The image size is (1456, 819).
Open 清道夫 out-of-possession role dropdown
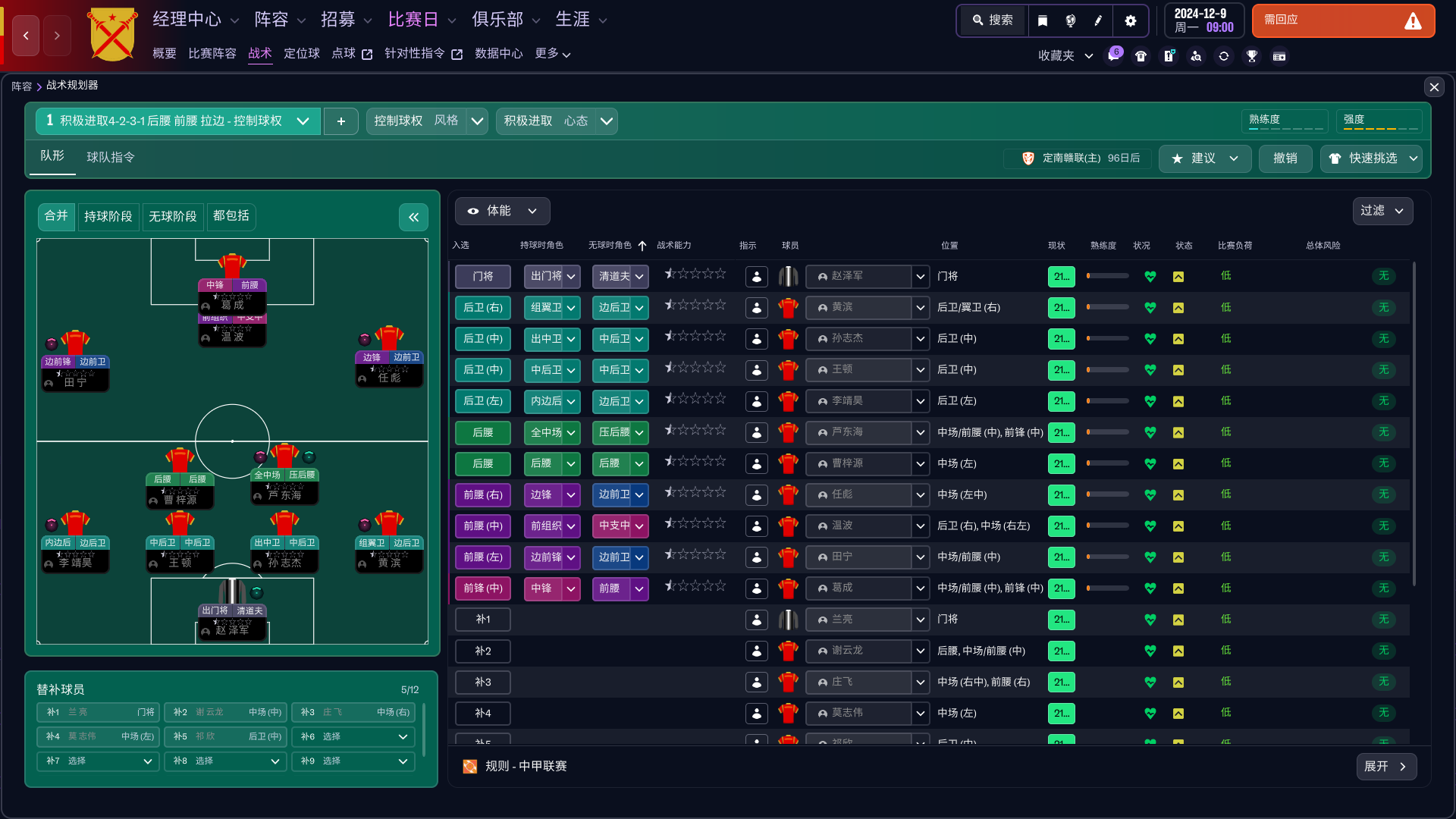[x=620, y=277]
